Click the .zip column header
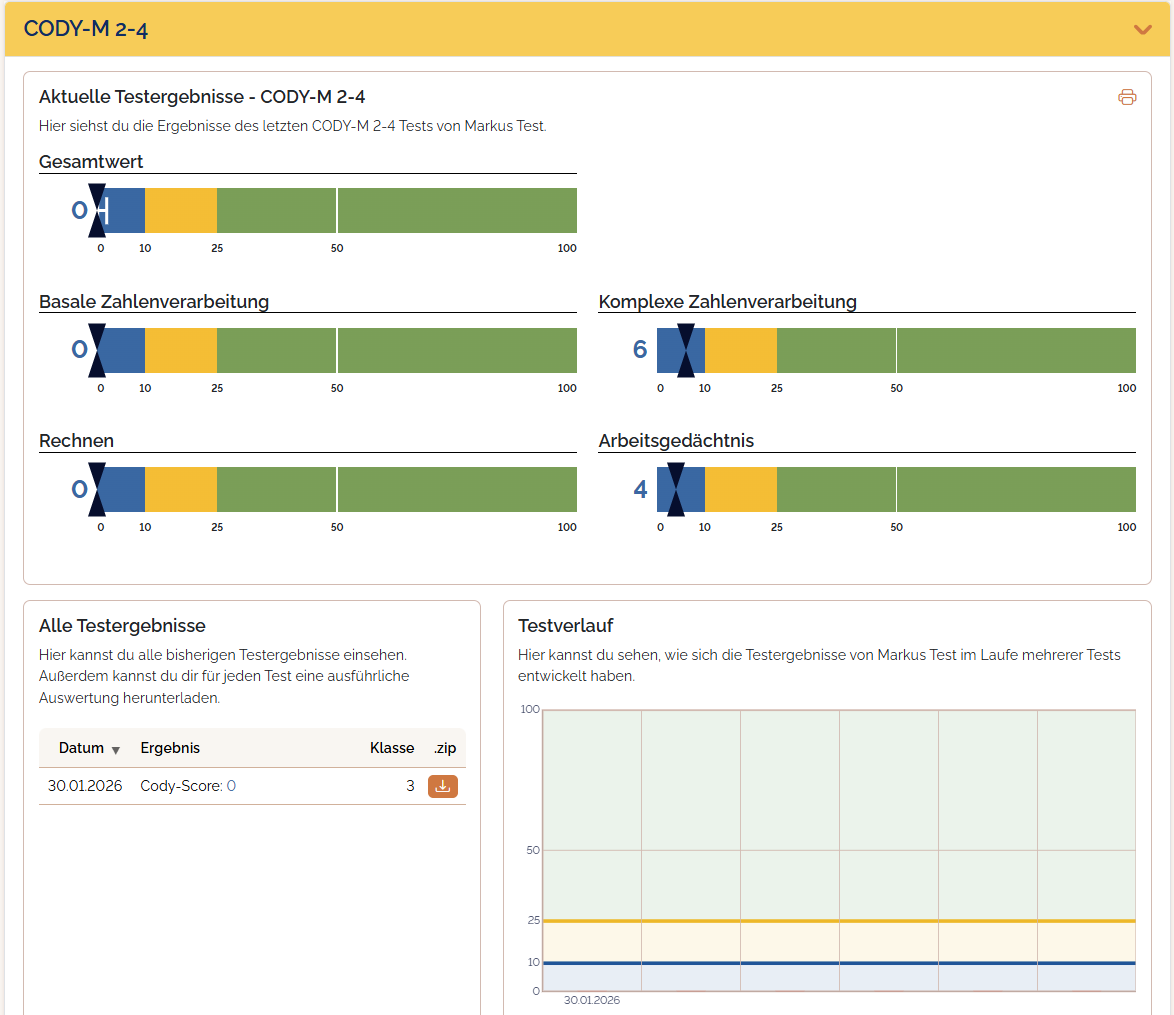The height and width of the screenshot is (1015, 1174). tap(443, 748)
